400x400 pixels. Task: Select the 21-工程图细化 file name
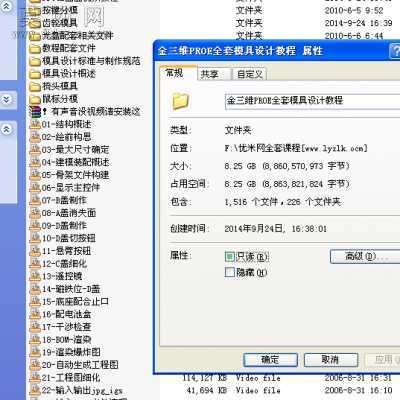71,378
